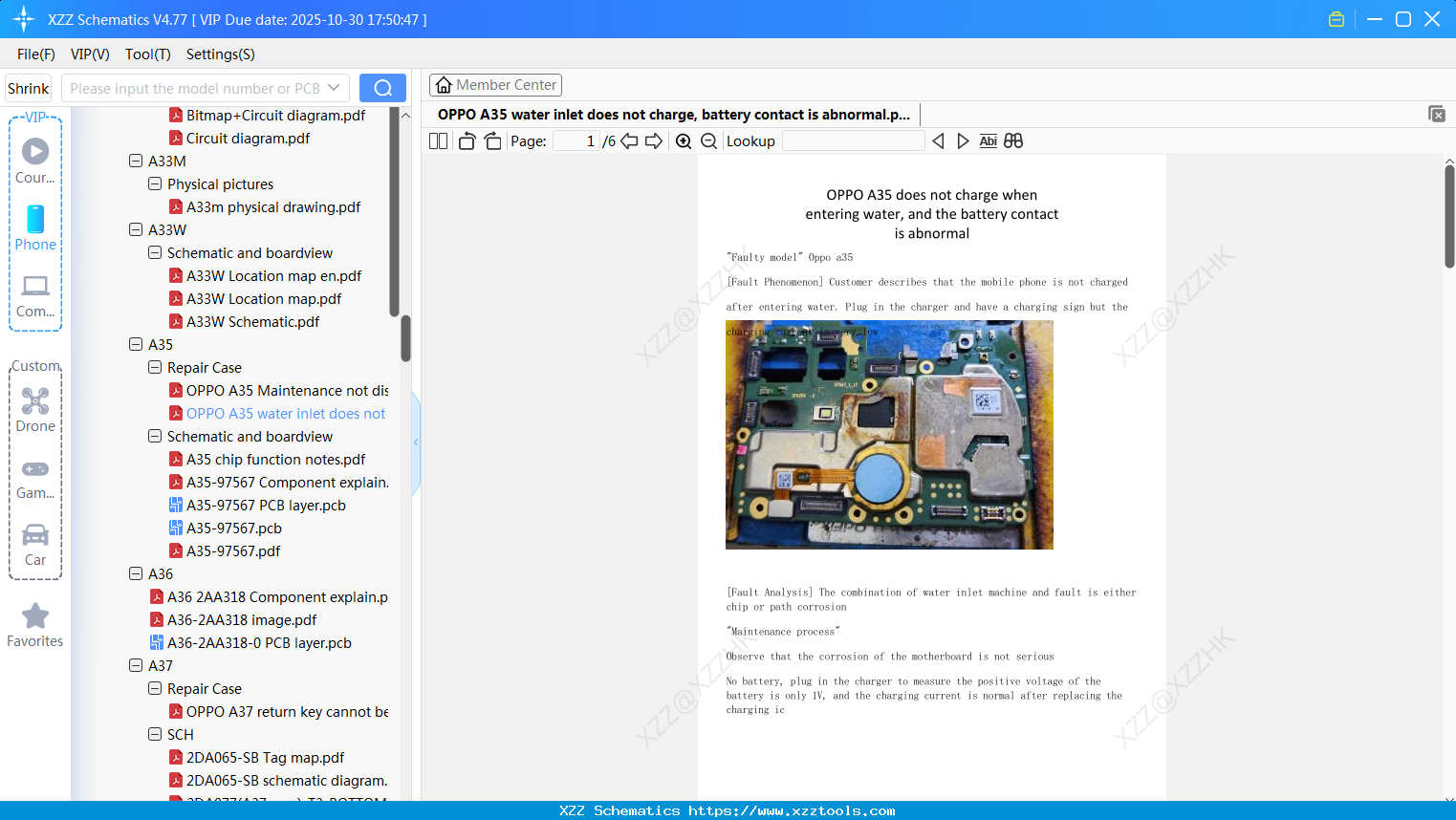The width and height of the screenshot is (1456, 820).
Task: Collapse the left panel with the splitter handle
Action: [x=416, y=442]
